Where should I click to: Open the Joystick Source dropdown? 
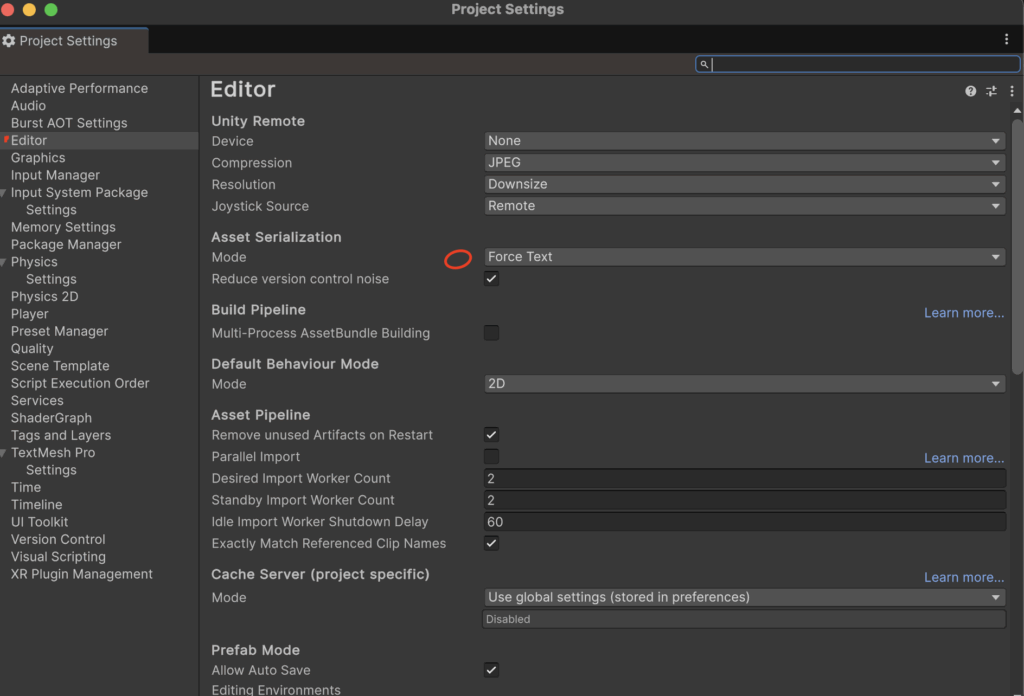744,206
